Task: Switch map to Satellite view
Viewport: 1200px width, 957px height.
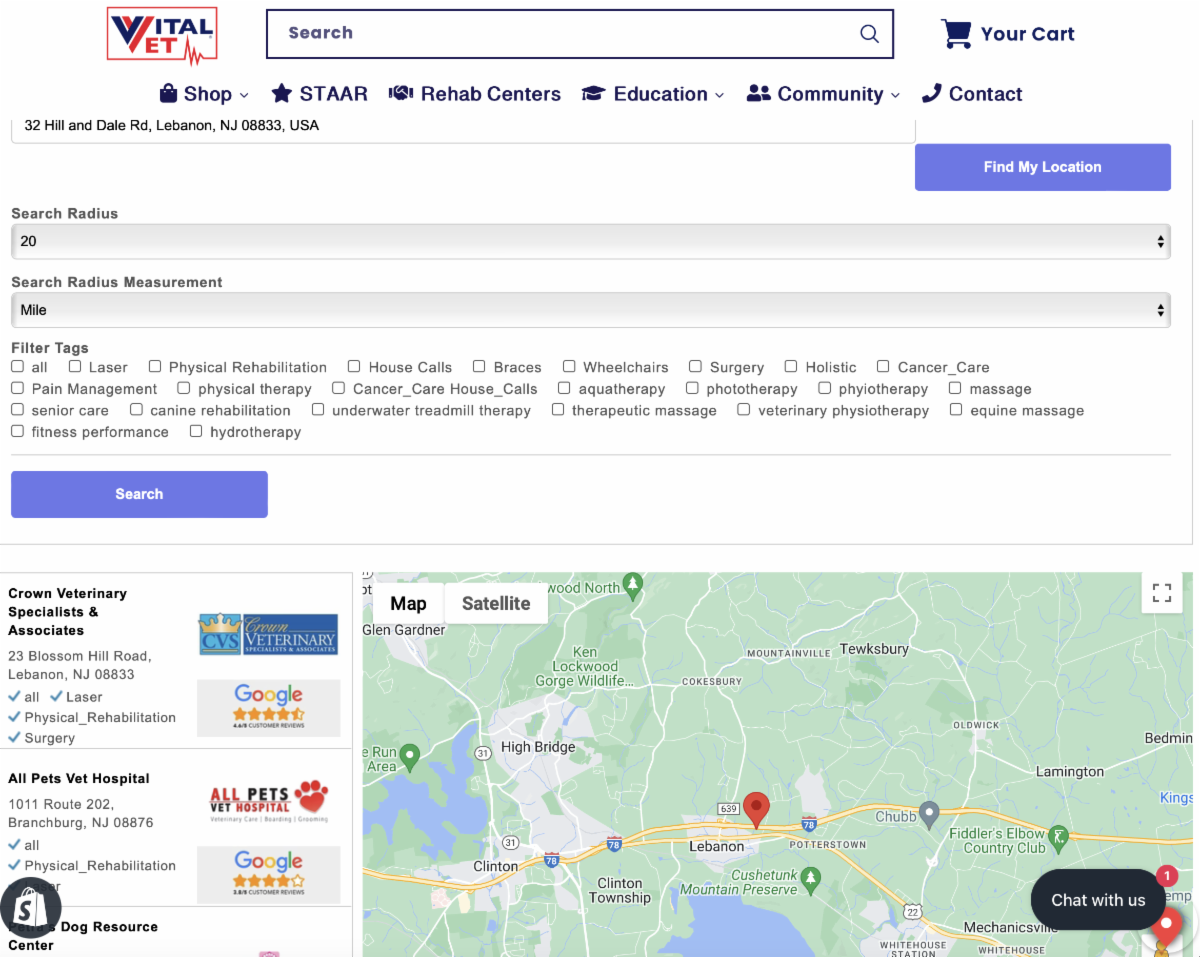Action: tap(496, 603)
